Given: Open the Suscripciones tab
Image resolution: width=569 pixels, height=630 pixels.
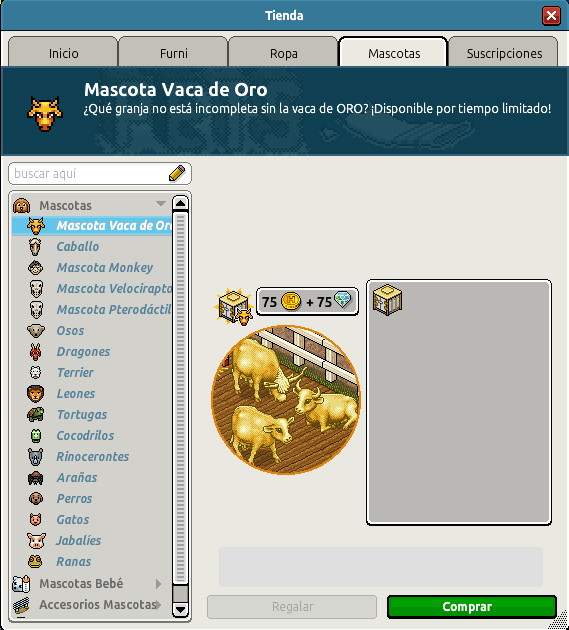Looking at the screenshot, I should (504, 52).
